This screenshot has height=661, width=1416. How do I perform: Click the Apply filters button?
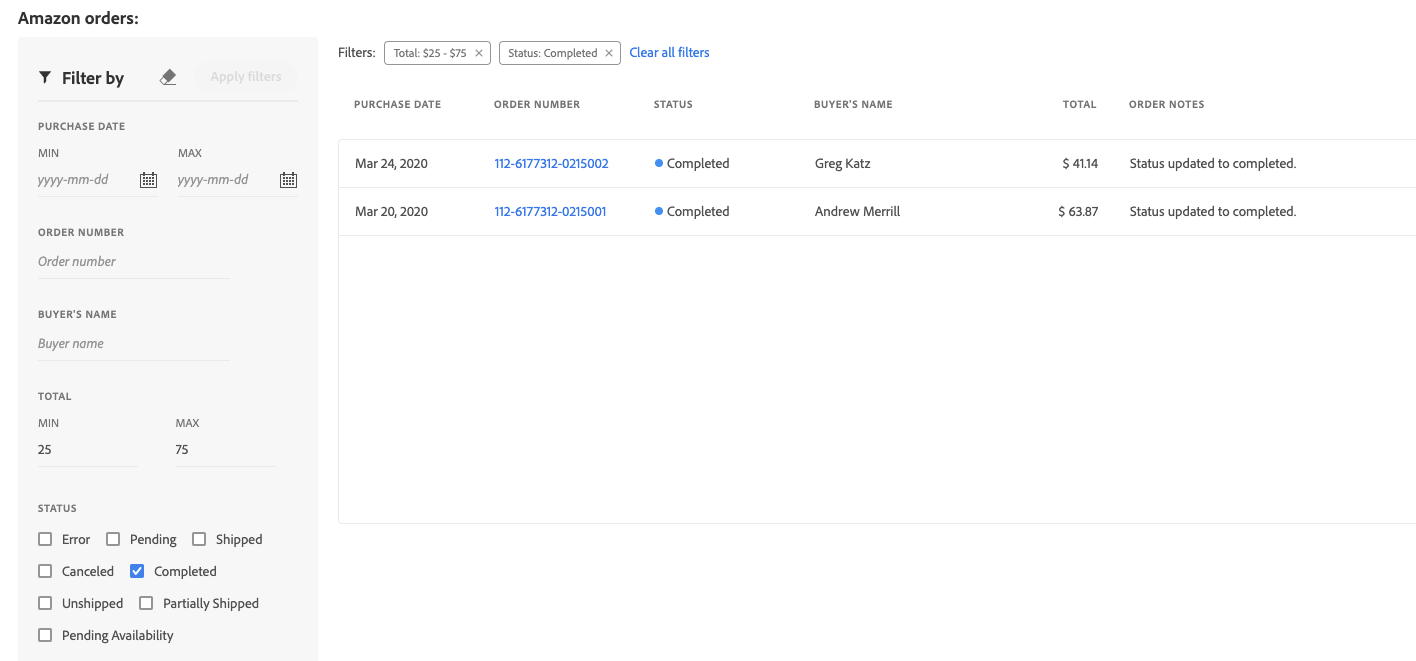pos(246,77)
